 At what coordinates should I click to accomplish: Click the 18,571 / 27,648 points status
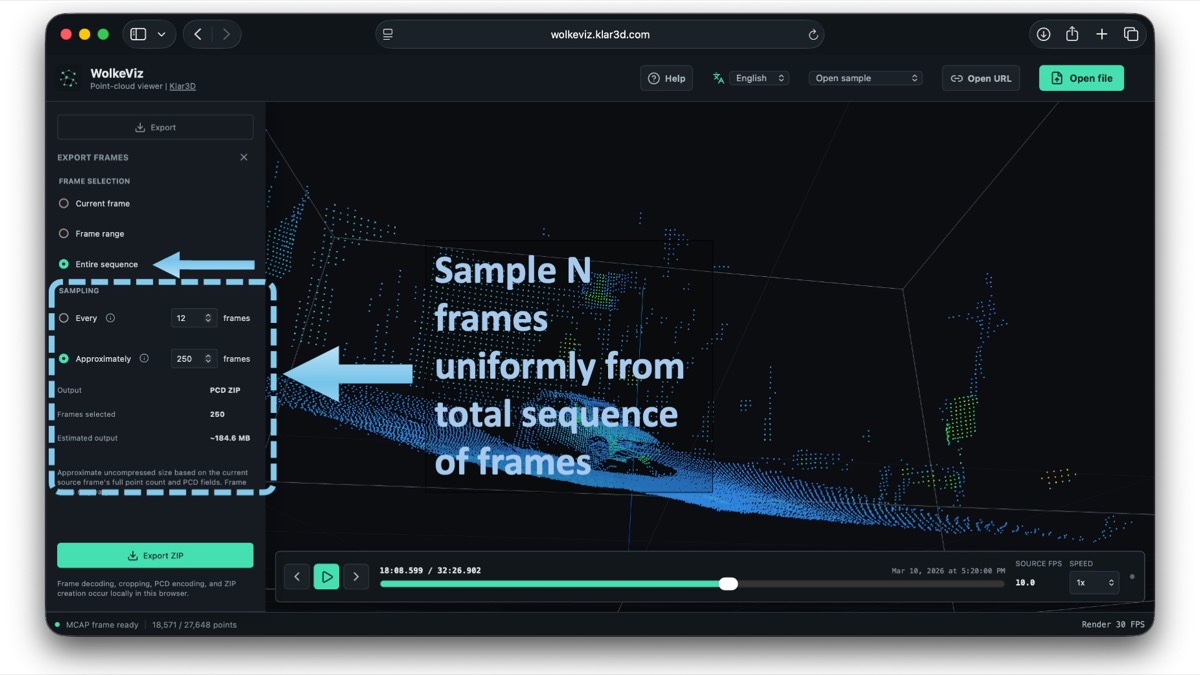pos(194,625)
